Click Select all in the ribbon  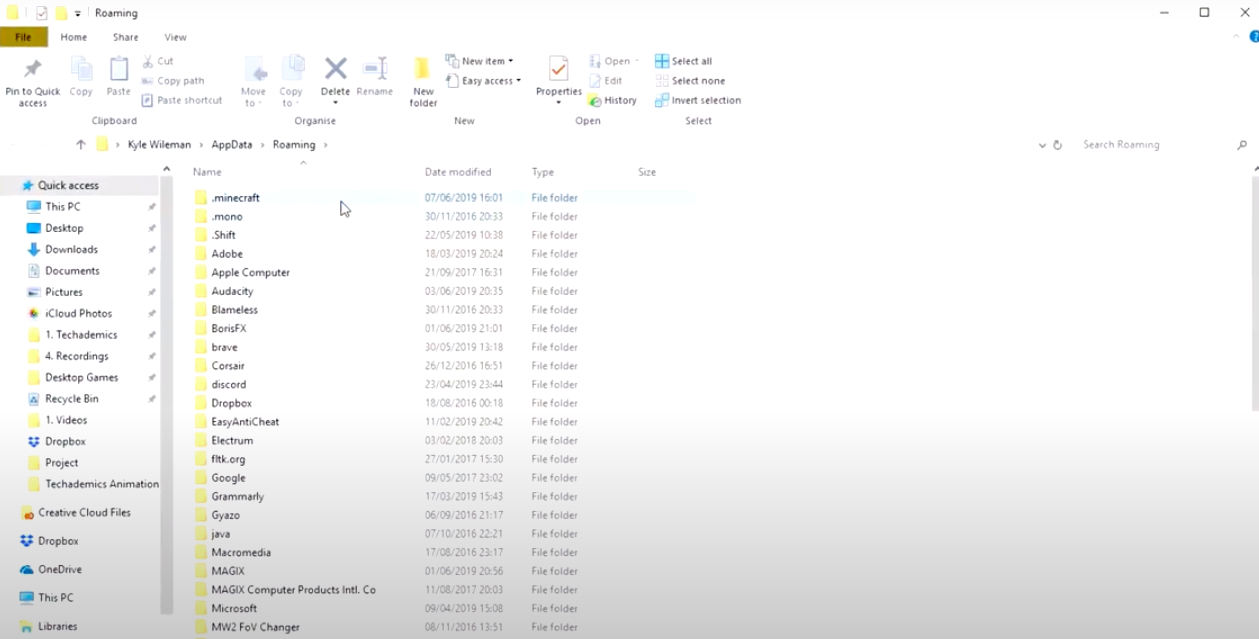point(684,61)
